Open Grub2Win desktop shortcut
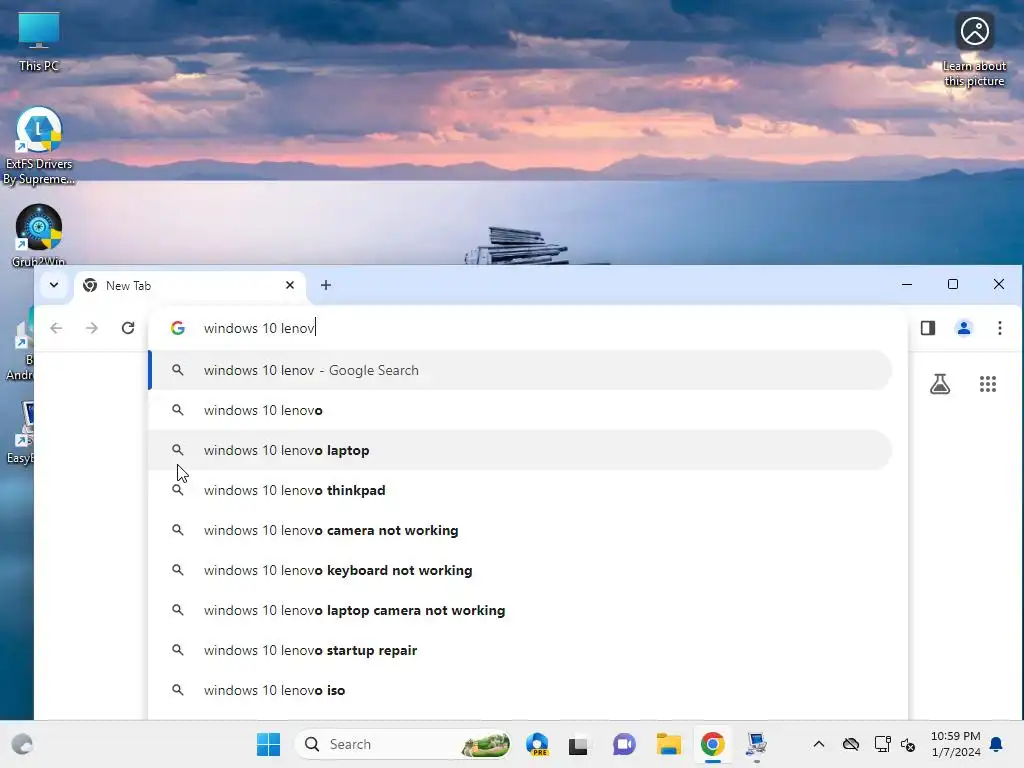Screen dimensions: 1024x768 [x=39, y=235]
